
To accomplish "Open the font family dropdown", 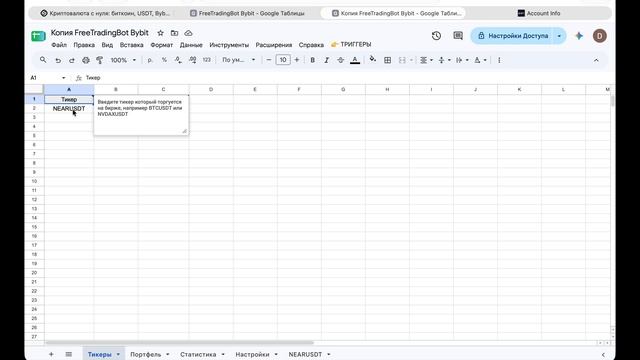I will pos(238,60).
